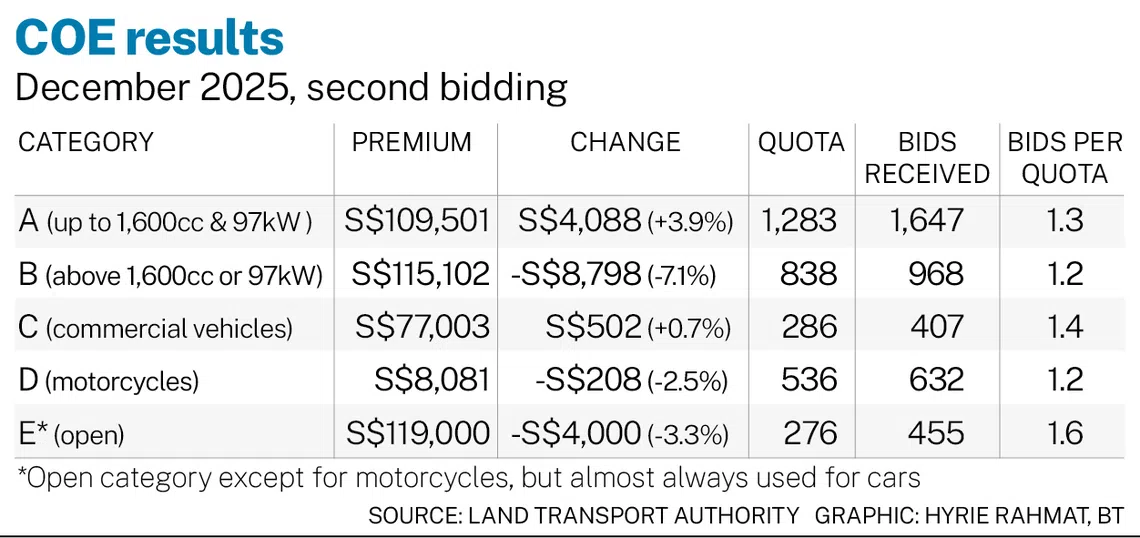Viewport: 1140px width, 538px height.
Task: Select the BIDS RECEIVED column header
Action: (927, 158)
